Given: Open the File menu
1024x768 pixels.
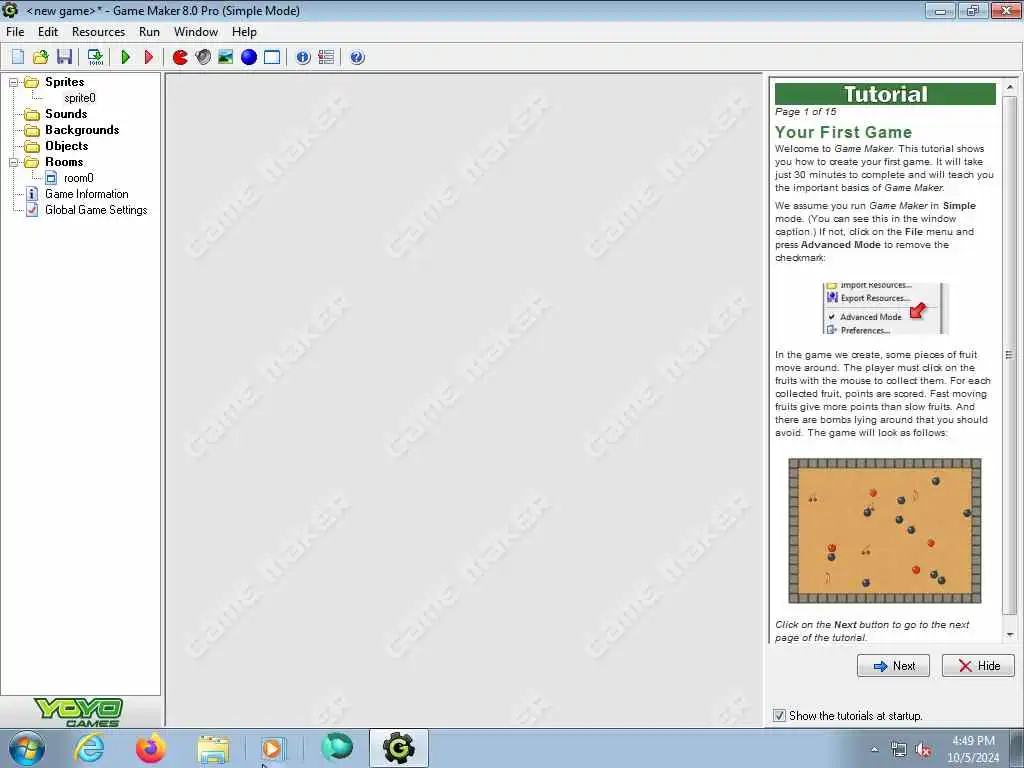Looking at the screenshot, I should [x=15, y=32].
